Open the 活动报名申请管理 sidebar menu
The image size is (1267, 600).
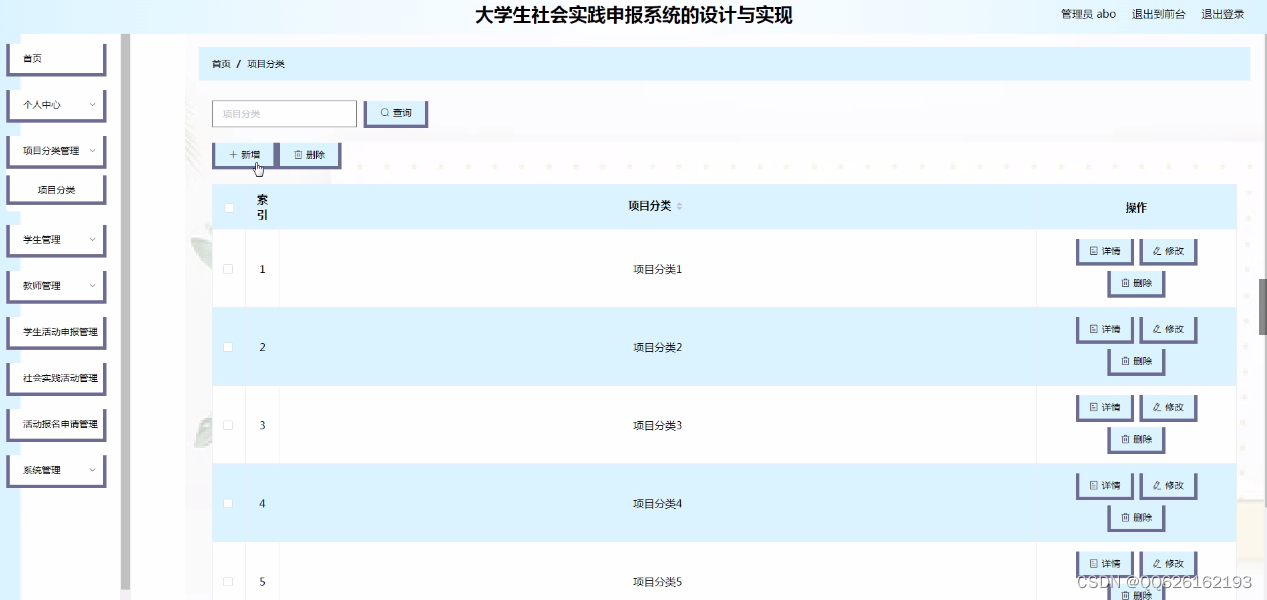(56, 424)
